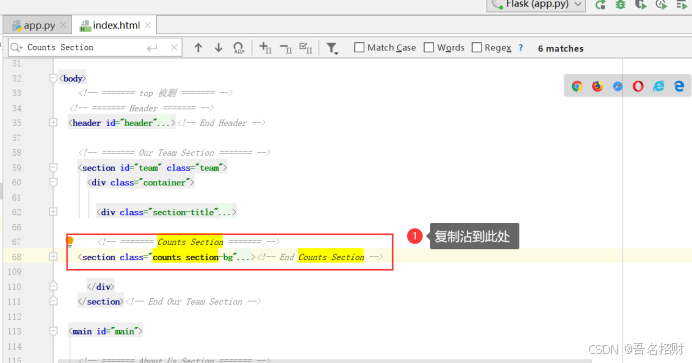Go to previous search occurrence arrow

coord(198,48)
